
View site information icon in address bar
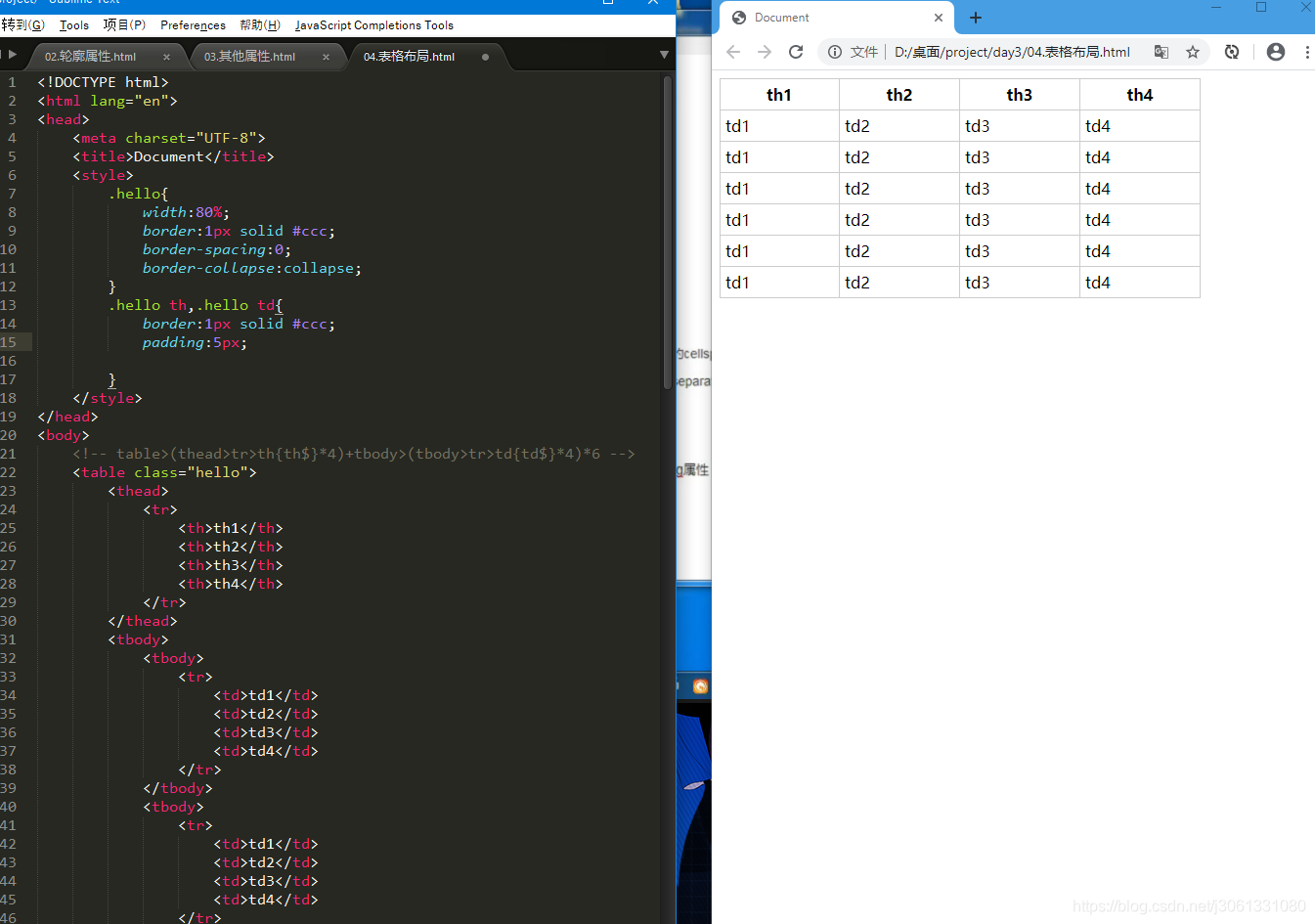835,52
